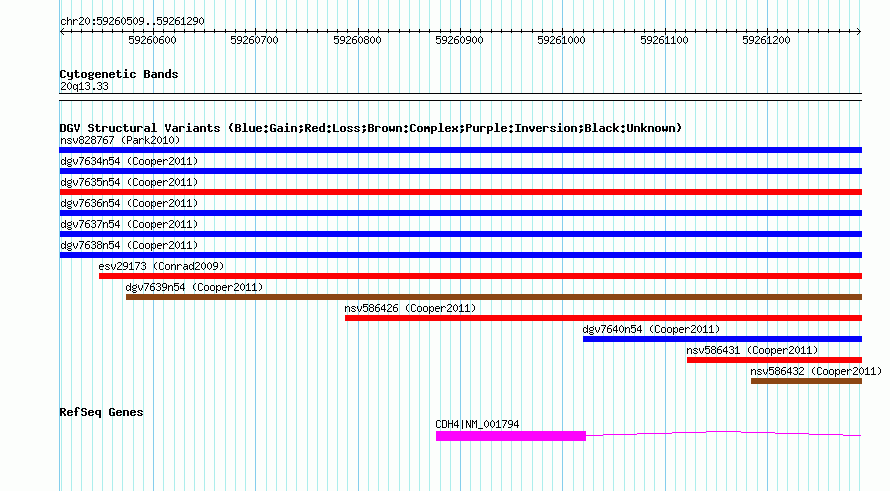Click the CDH4 magenta exon block
890x491 pixels.
(x=511, y=436)
